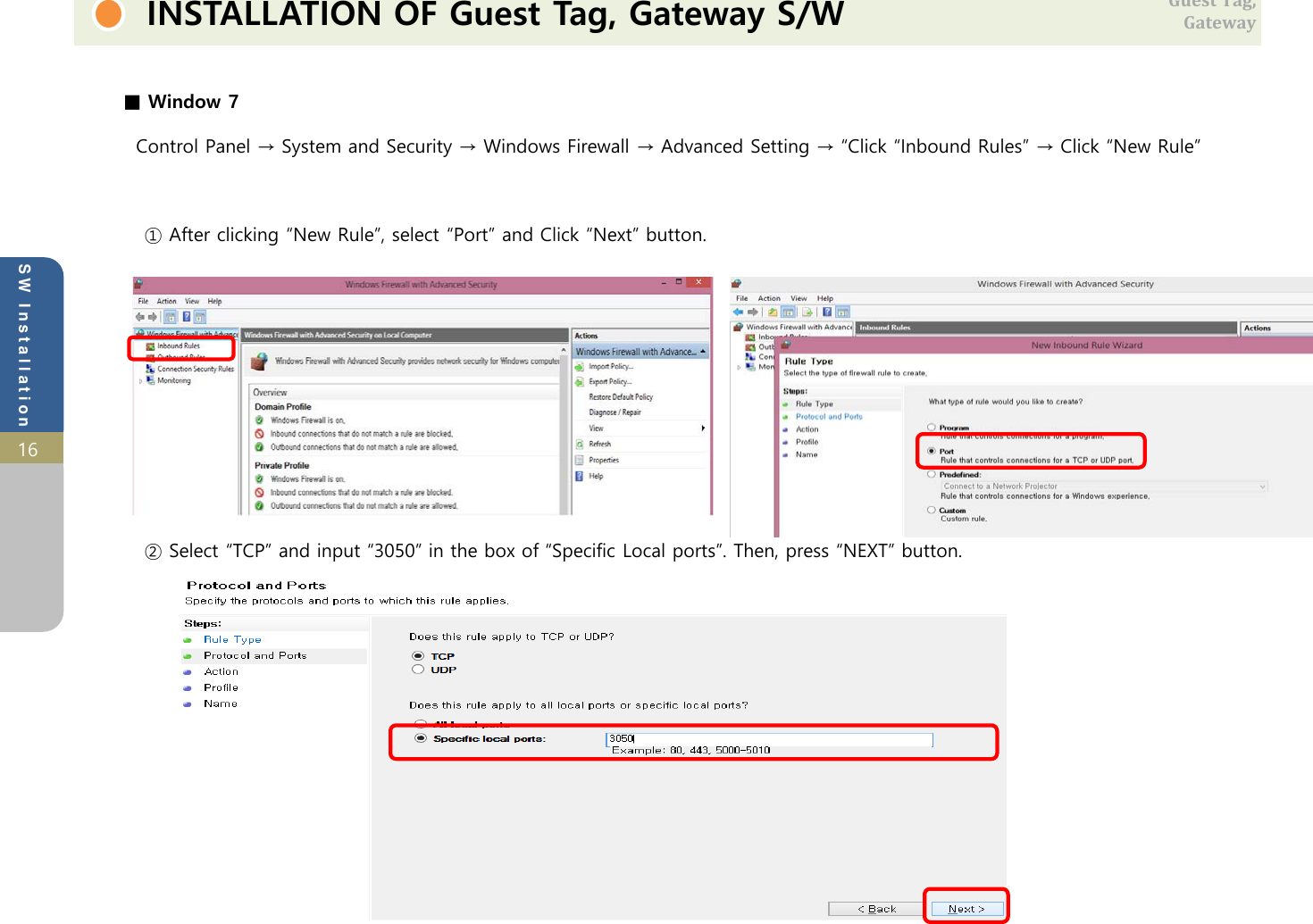The height and width of the screenshot is (924, 1313).
Task: Click Import Policy icon in Actions pane
Action: (x=580, y=367)
